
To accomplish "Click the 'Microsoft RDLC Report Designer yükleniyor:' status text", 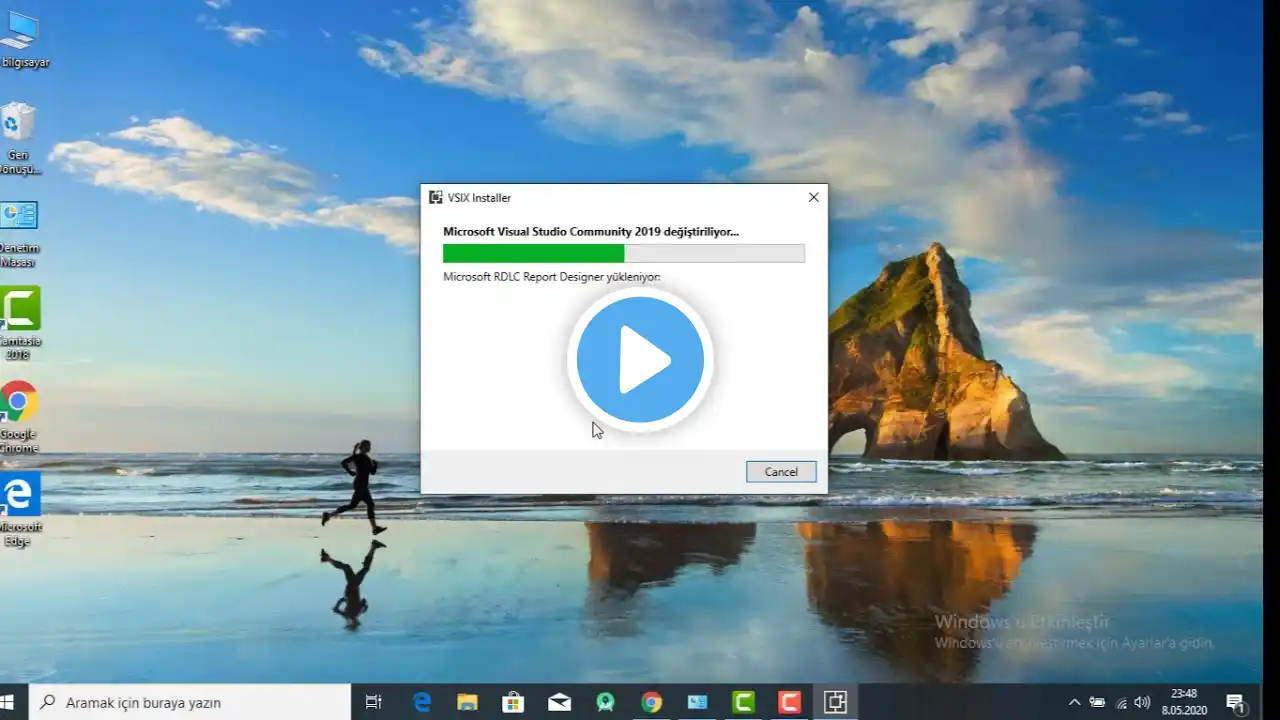I will coord(552,277).
